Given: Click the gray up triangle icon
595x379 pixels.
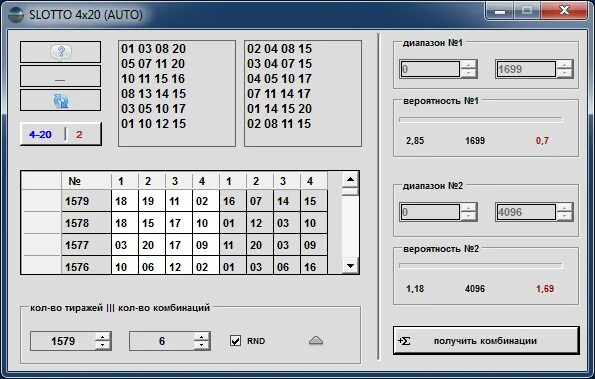Looking at the screenshot, I should 316,341.
